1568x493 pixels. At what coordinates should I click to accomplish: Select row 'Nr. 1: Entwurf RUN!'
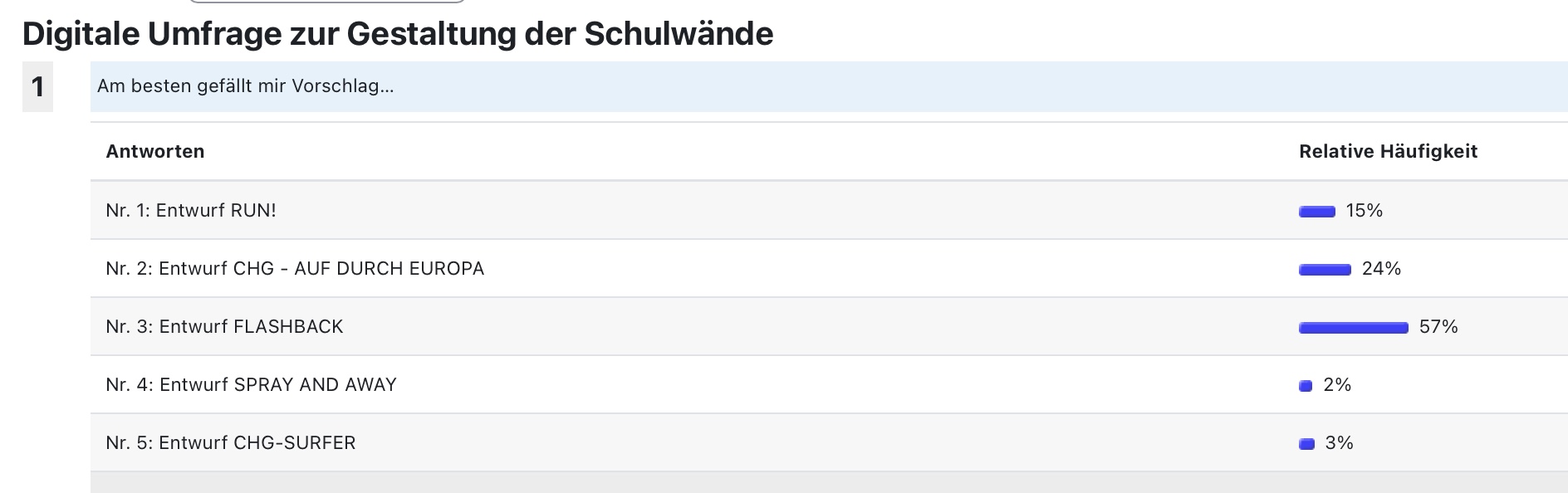pyautogui.click(x=829, y=210)
